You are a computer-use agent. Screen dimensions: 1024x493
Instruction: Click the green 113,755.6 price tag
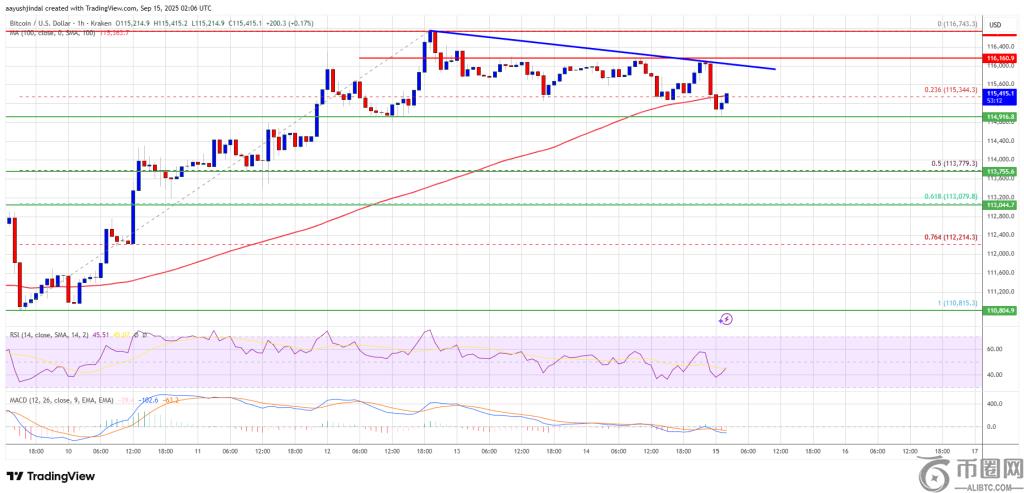[999, 171]
